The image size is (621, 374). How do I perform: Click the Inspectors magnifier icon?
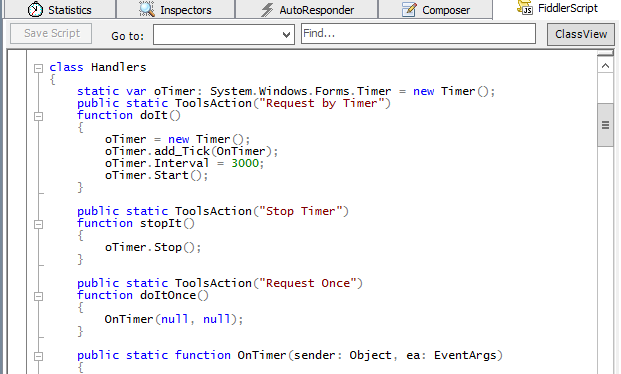point(147,9)
